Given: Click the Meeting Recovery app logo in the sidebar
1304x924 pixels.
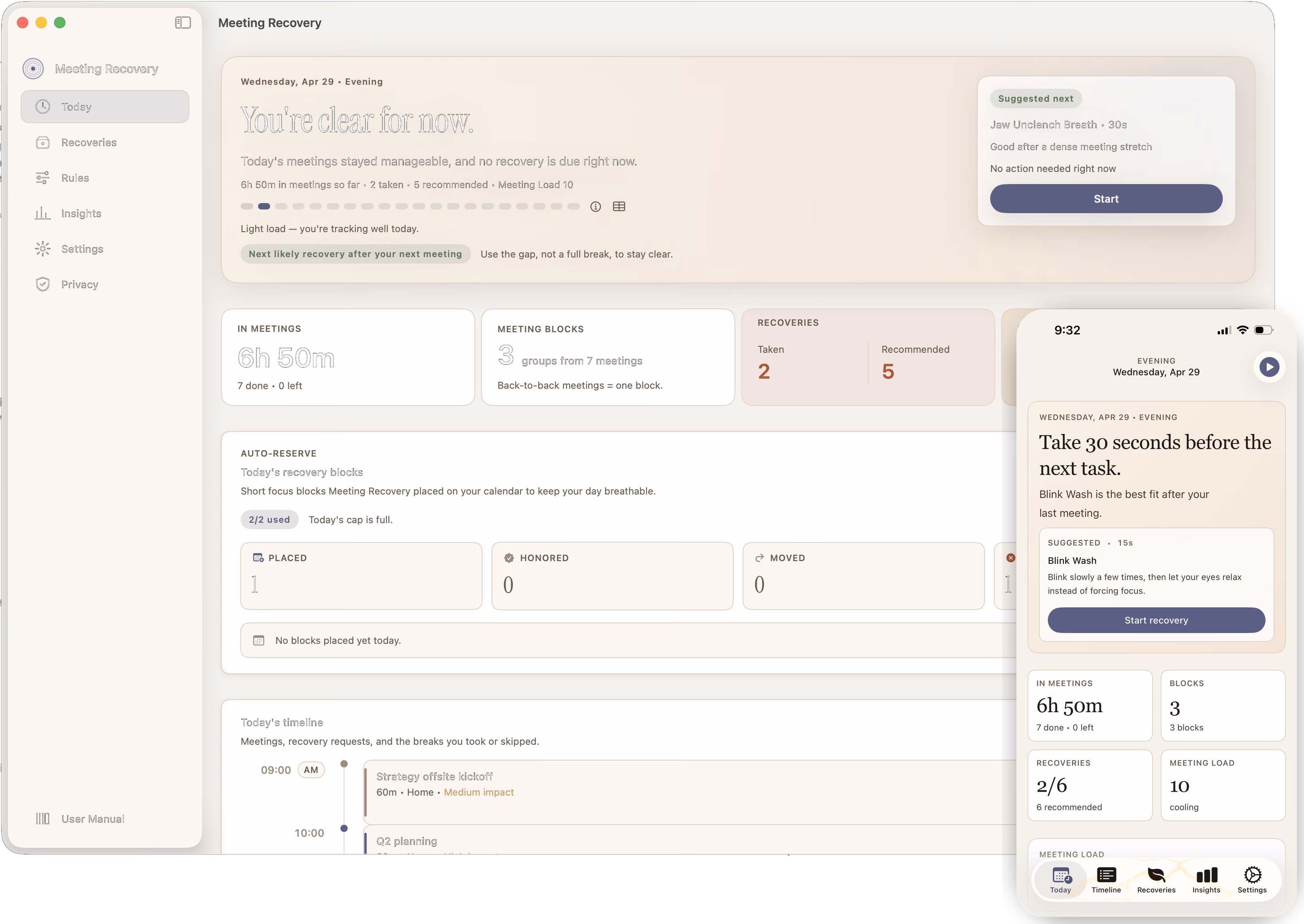Looking at the screenshot, I should click(33, 69).
